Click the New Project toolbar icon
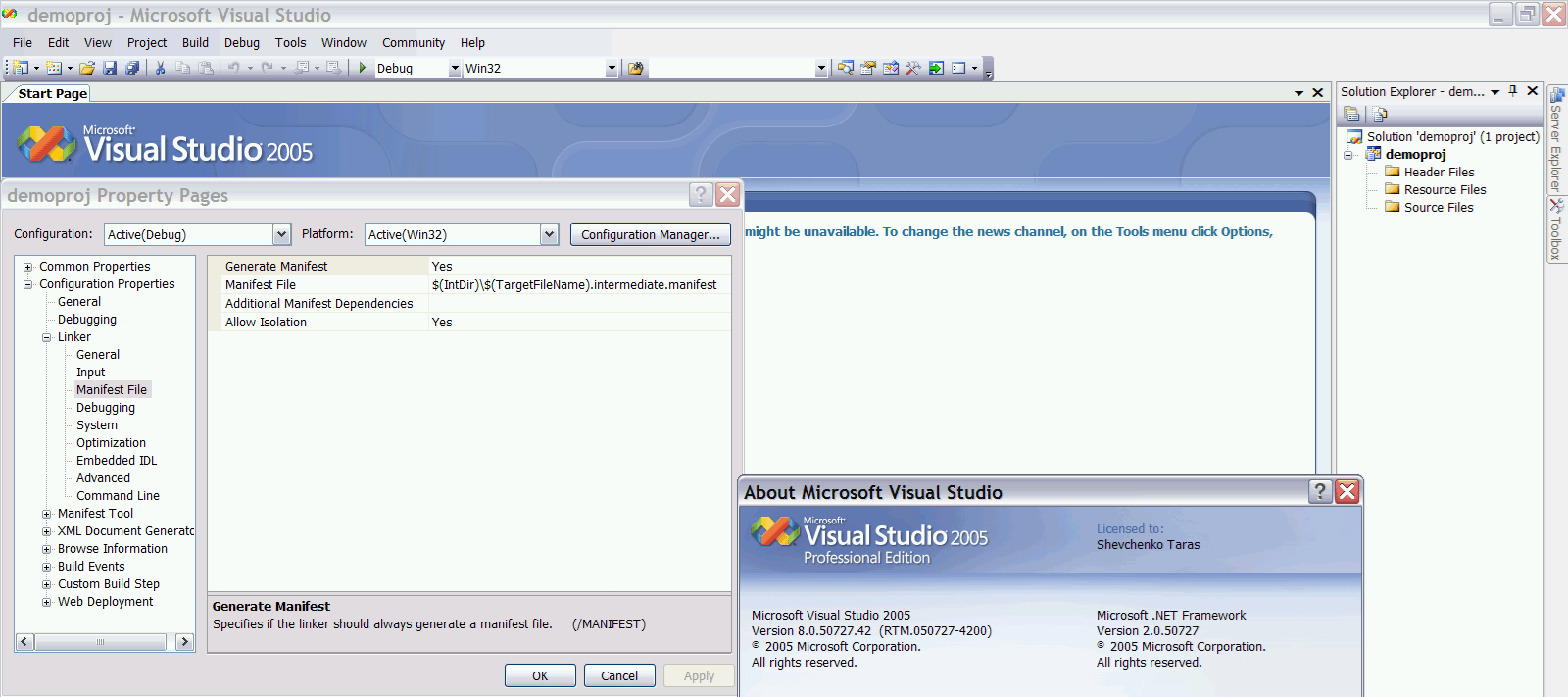1568x697 pixels. click(20, 68)
